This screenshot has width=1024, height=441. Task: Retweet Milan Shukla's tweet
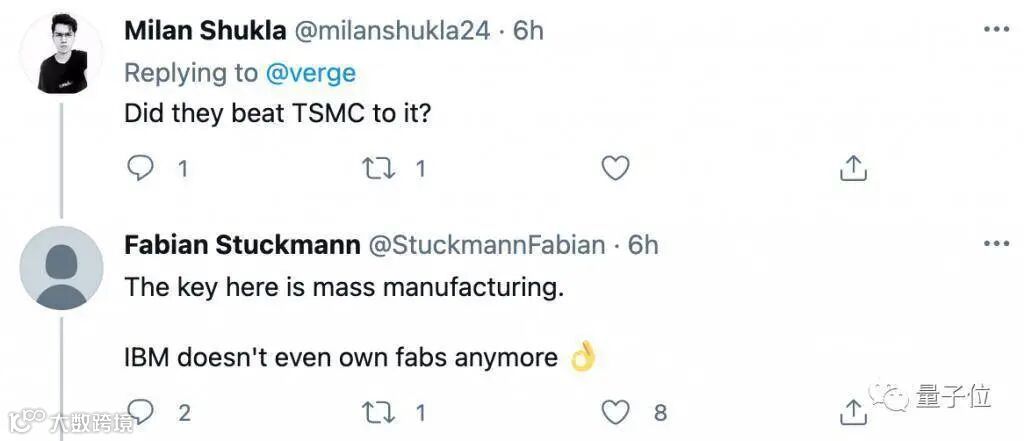point(379,168)
